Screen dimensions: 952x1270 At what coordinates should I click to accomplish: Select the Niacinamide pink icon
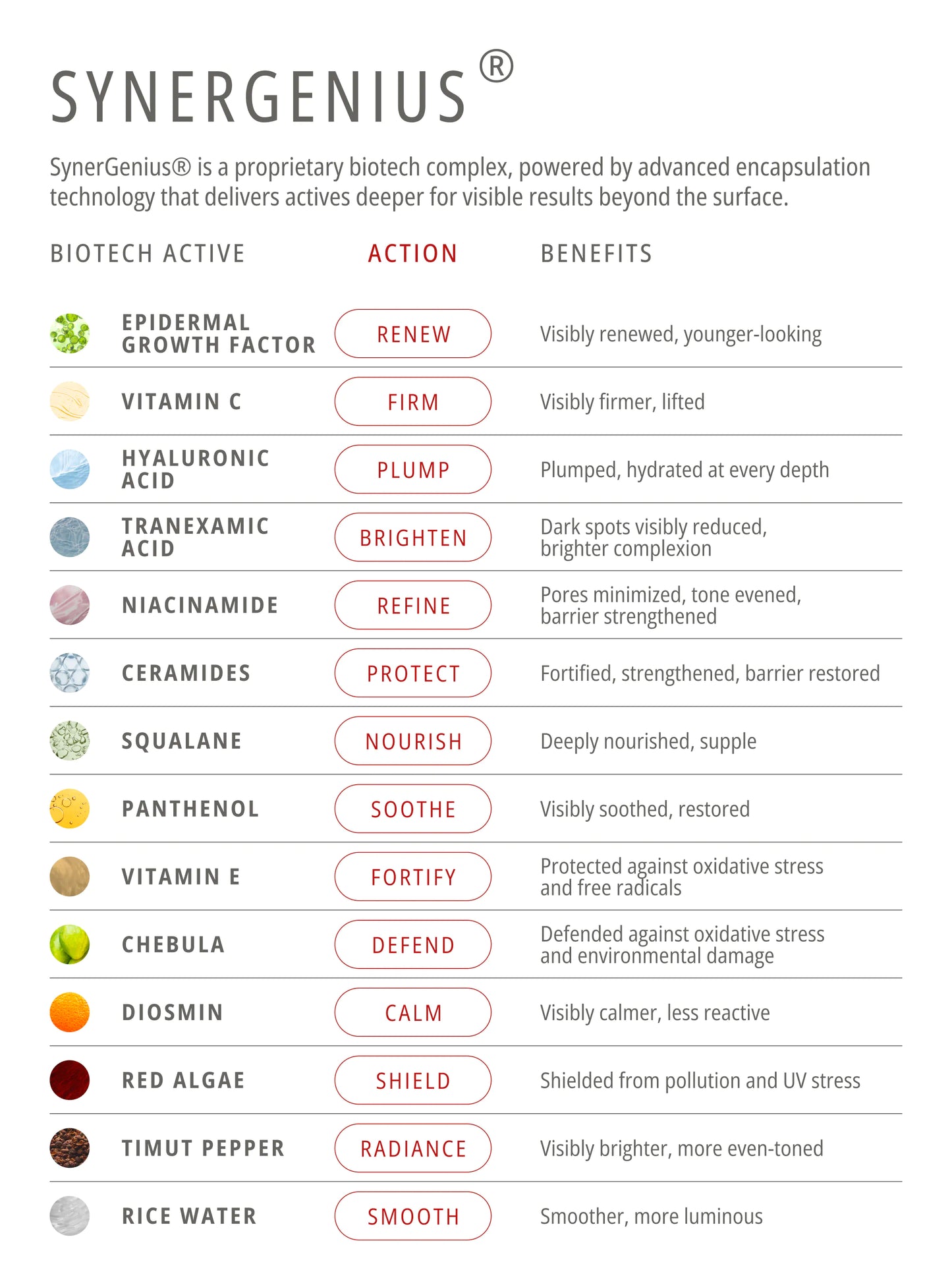pos(70,605)
